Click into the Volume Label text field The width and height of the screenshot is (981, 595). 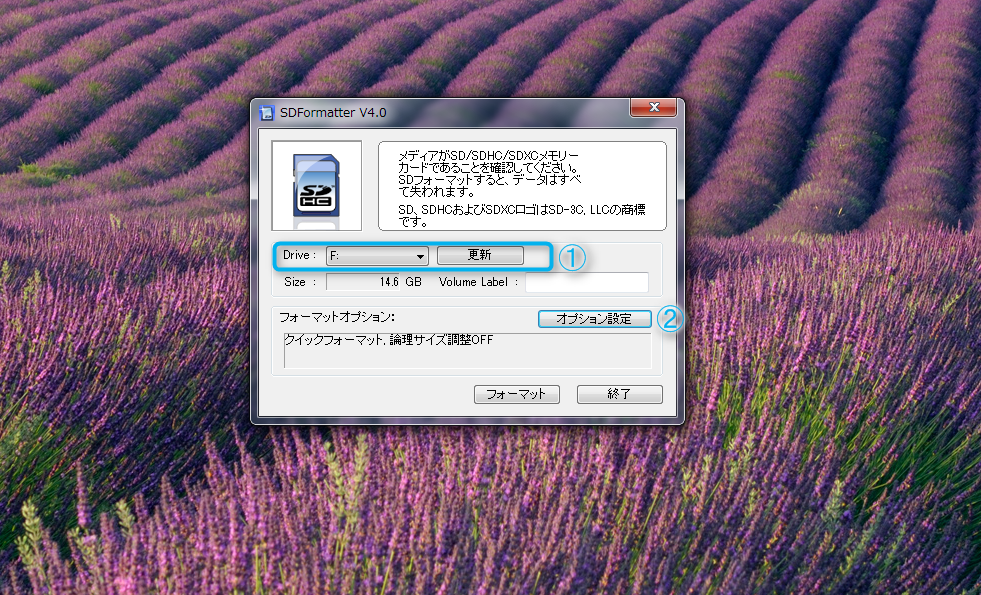point(587,282)
